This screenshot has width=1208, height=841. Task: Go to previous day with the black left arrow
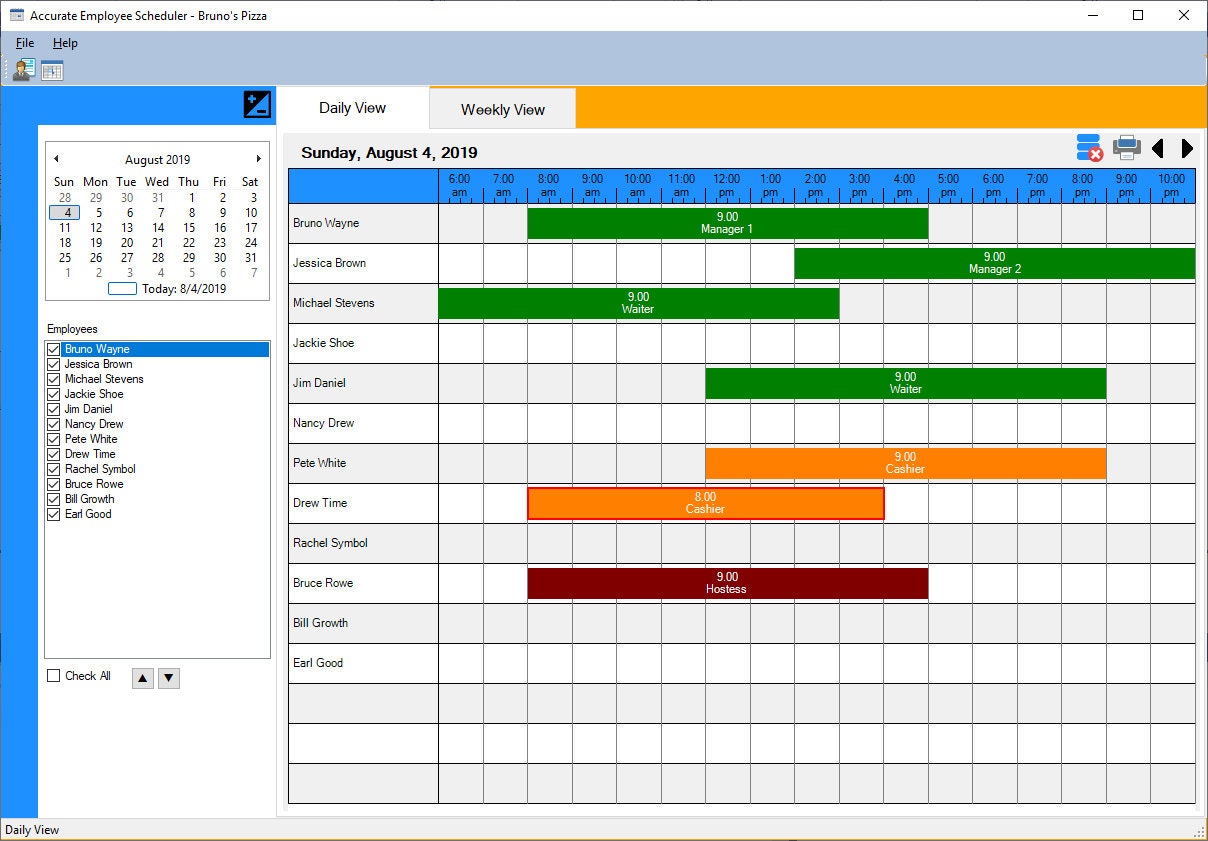tap(1157, 148)
